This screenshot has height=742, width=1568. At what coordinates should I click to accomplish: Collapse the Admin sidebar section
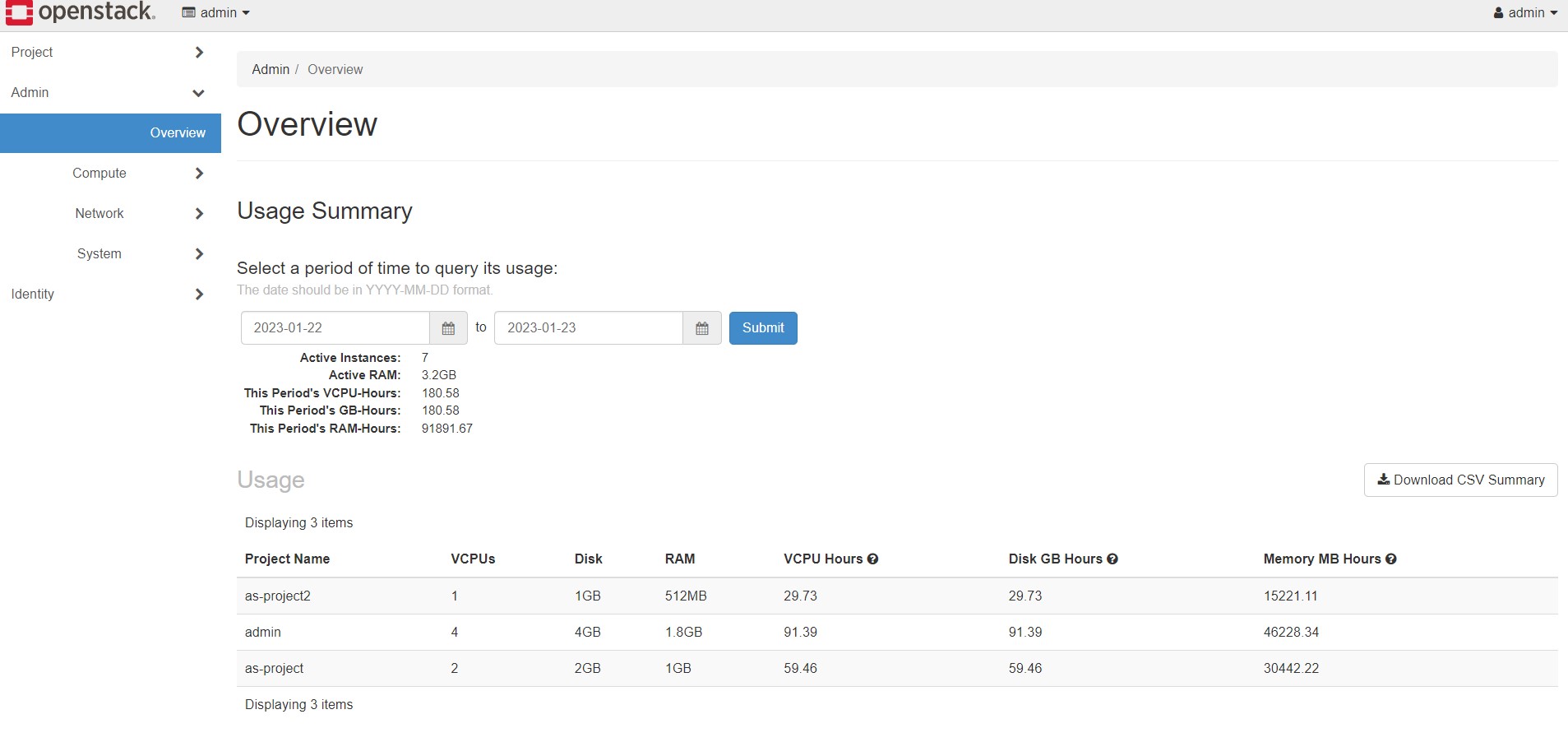click(x=107, y=93)
